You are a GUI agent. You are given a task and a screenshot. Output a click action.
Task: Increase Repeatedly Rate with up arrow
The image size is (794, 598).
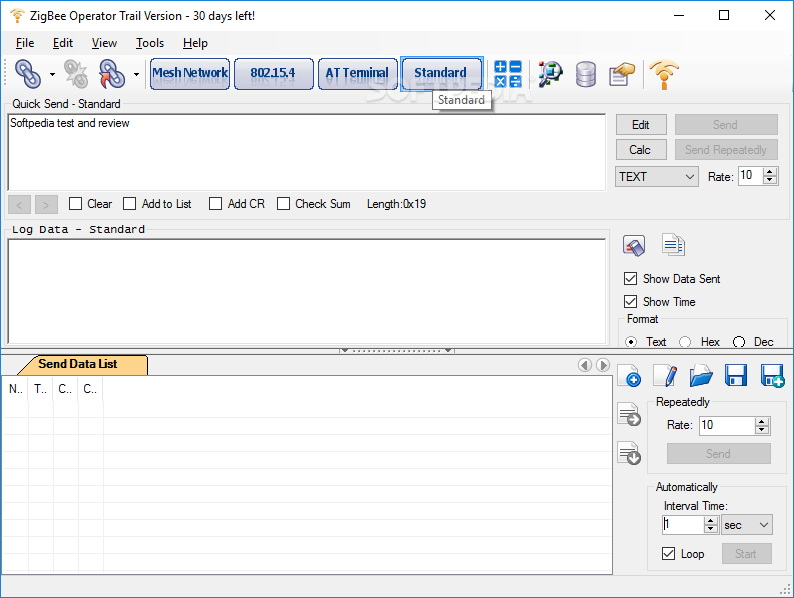pos(762,422)
